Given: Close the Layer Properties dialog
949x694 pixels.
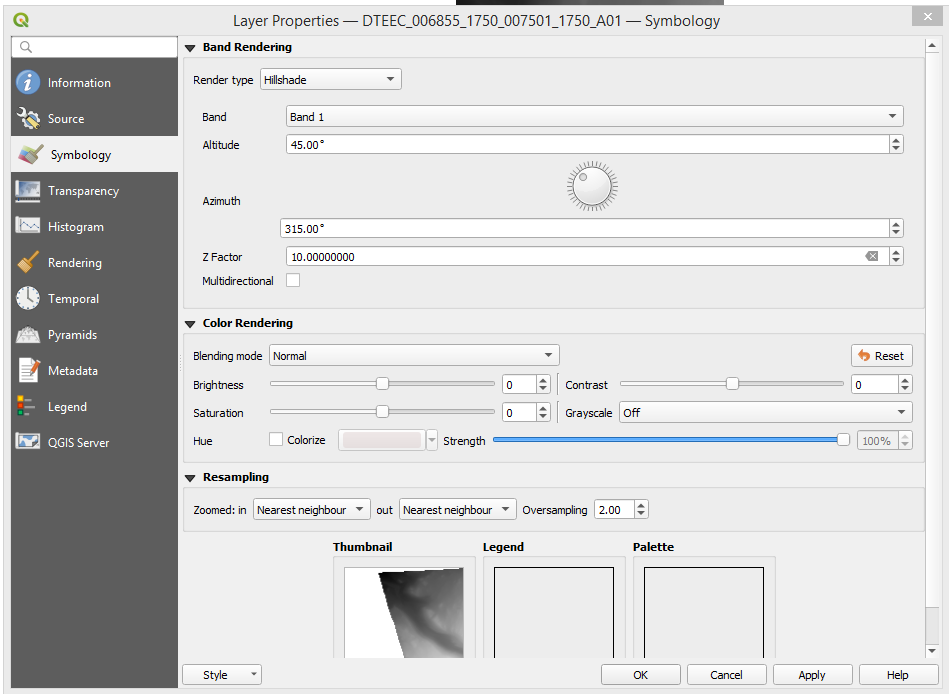Looking at the screenshot, I should (x=927, y=17).
